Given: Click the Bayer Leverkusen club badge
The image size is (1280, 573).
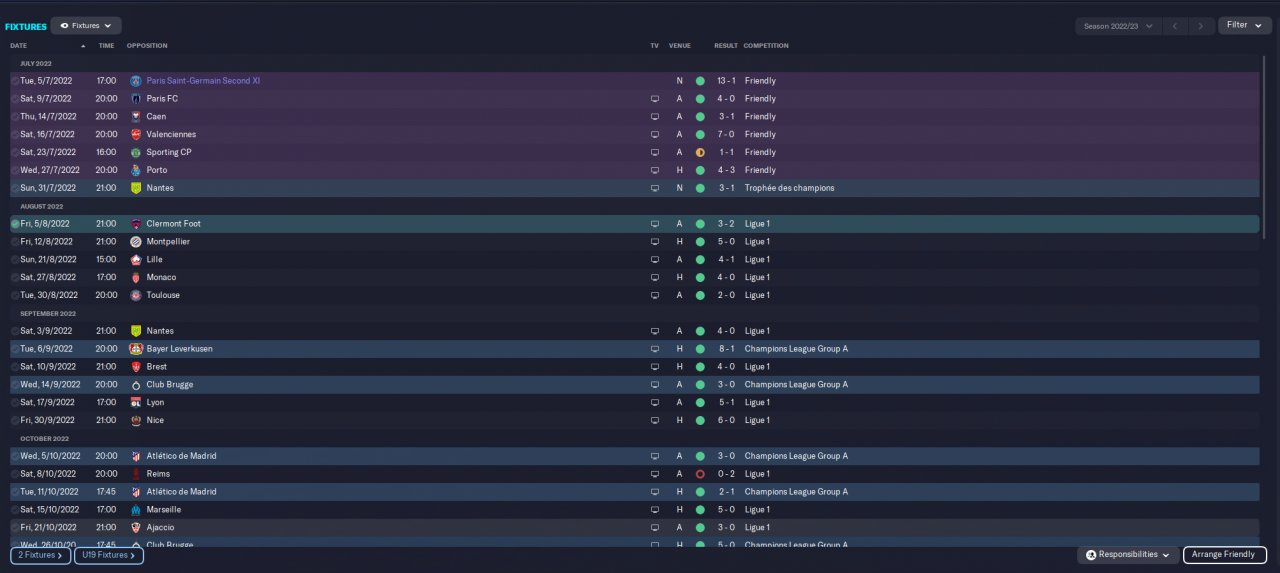Looking at the screenshot, I should (136, 349).
